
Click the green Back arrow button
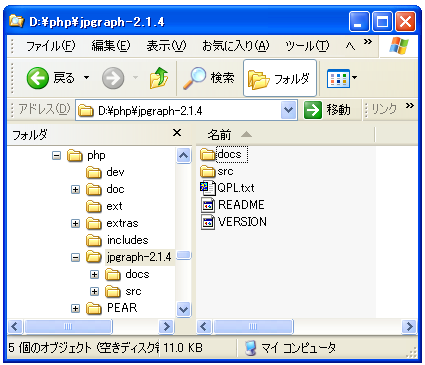click(37, 78)
